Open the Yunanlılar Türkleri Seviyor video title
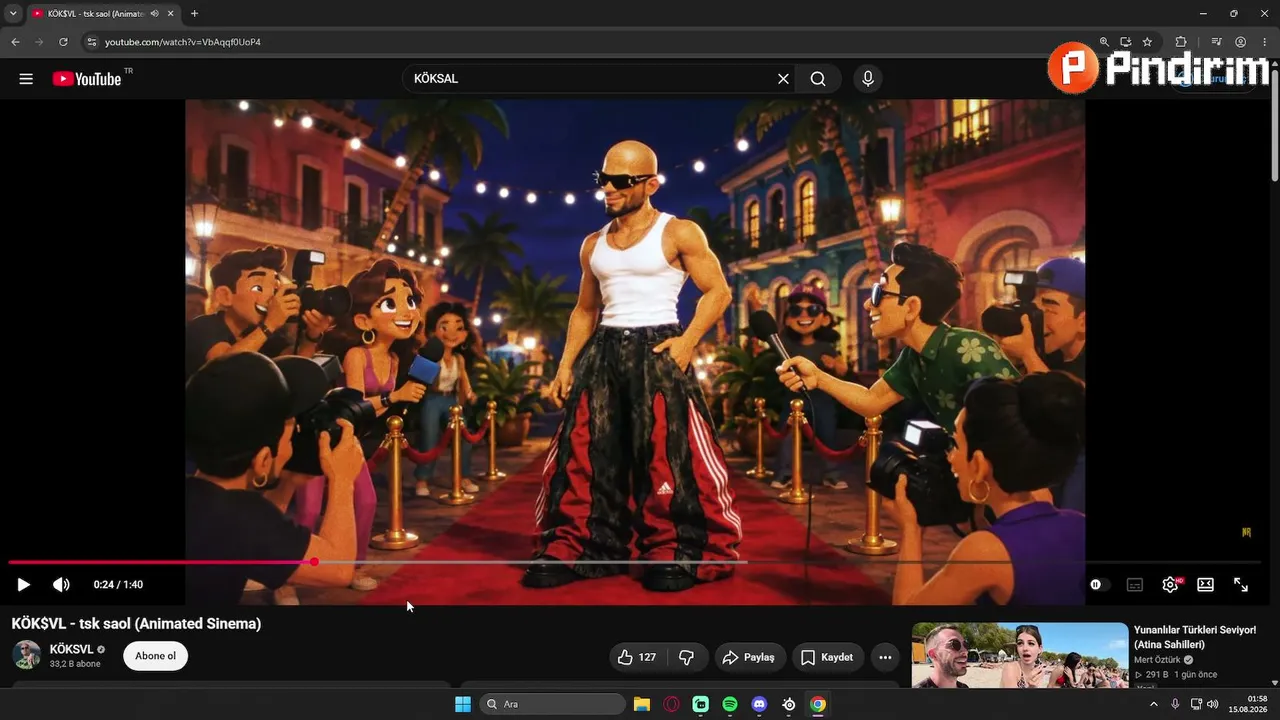The height and width of the screenshot is (720, 1280). (1195, 637)
